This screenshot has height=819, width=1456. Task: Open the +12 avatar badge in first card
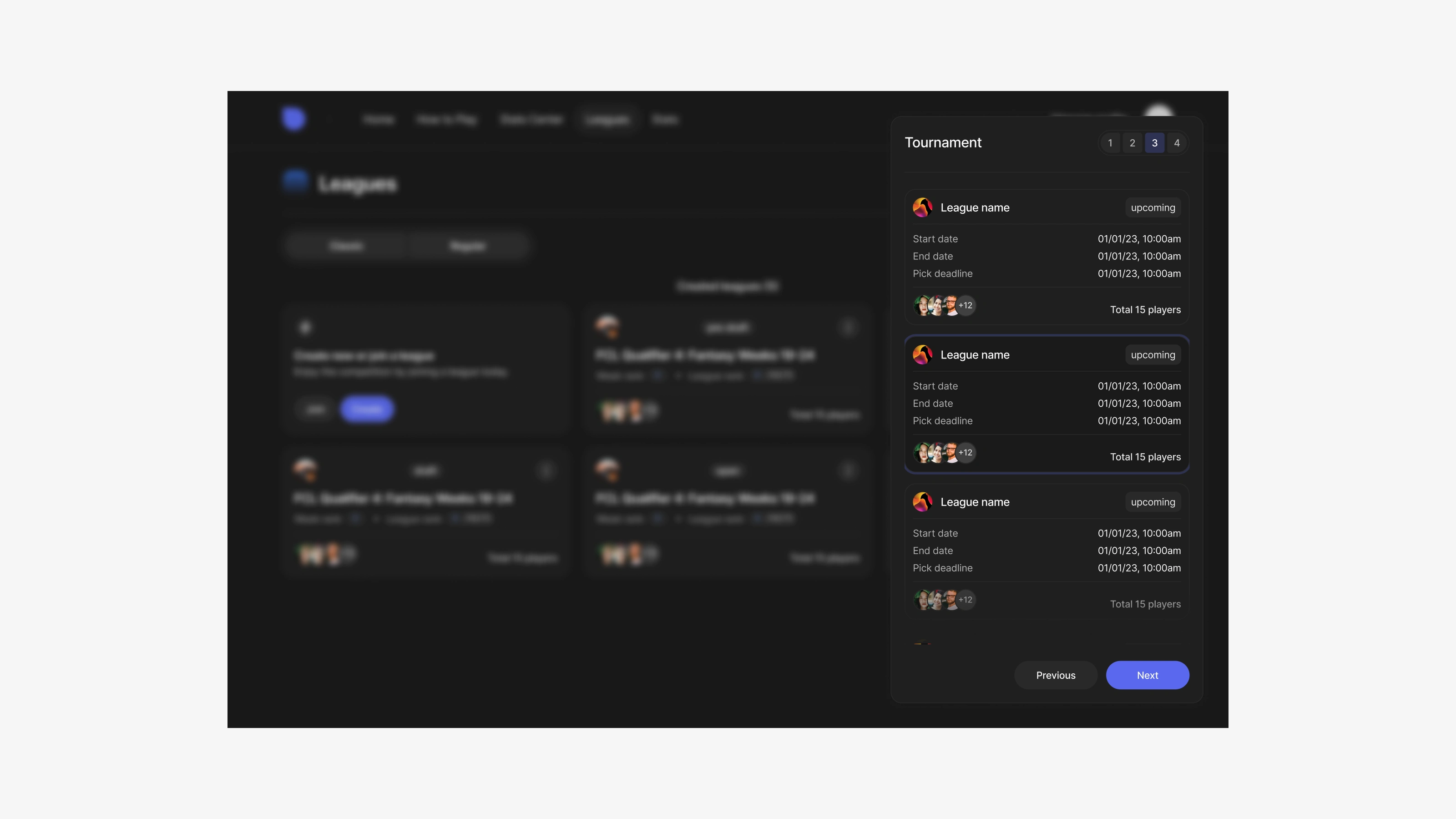coord(966,305)
